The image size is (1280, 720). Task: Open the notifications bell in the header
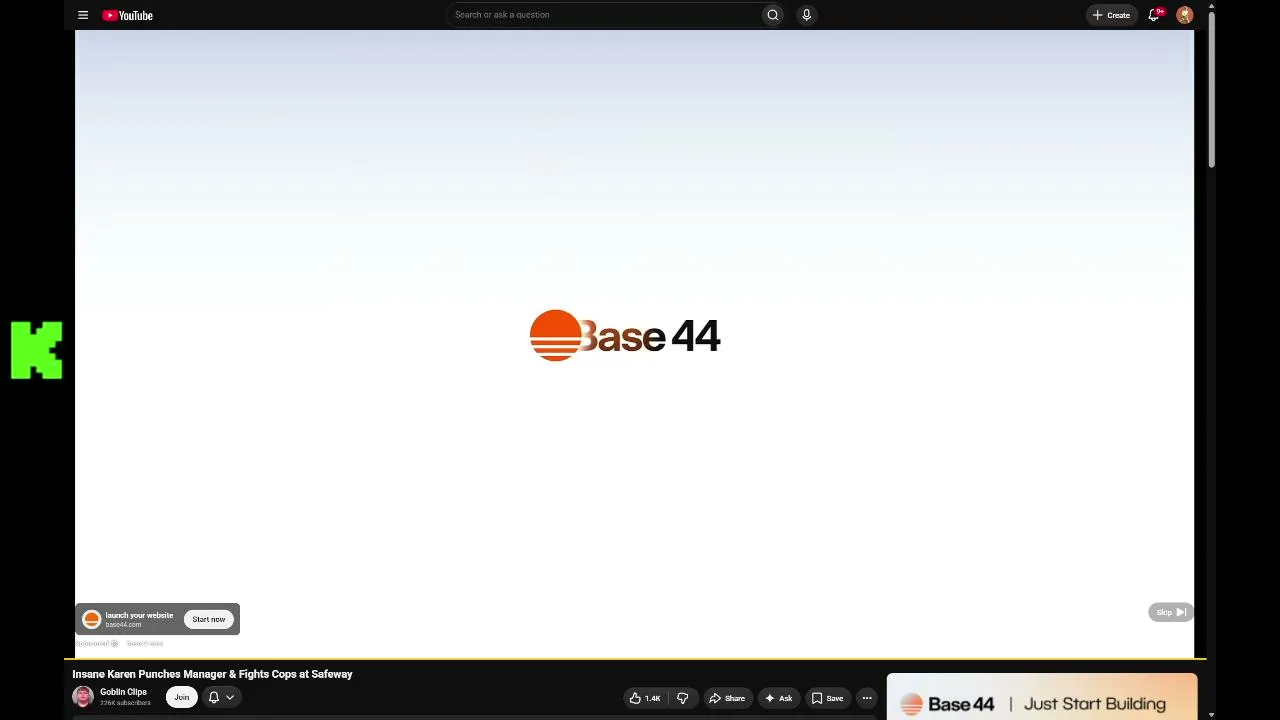(1154, 15)
